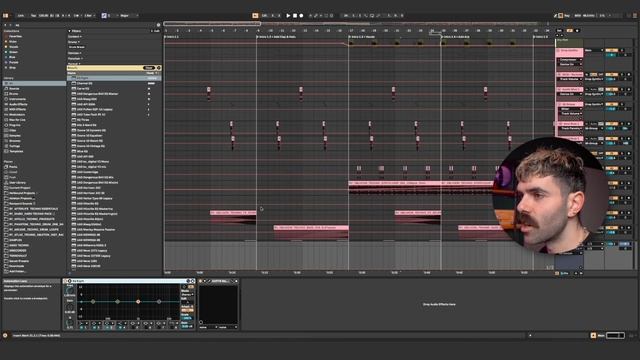This screenshot has width=640, height=360.
Task: Click the locator at bar 9
Action: 276,37
